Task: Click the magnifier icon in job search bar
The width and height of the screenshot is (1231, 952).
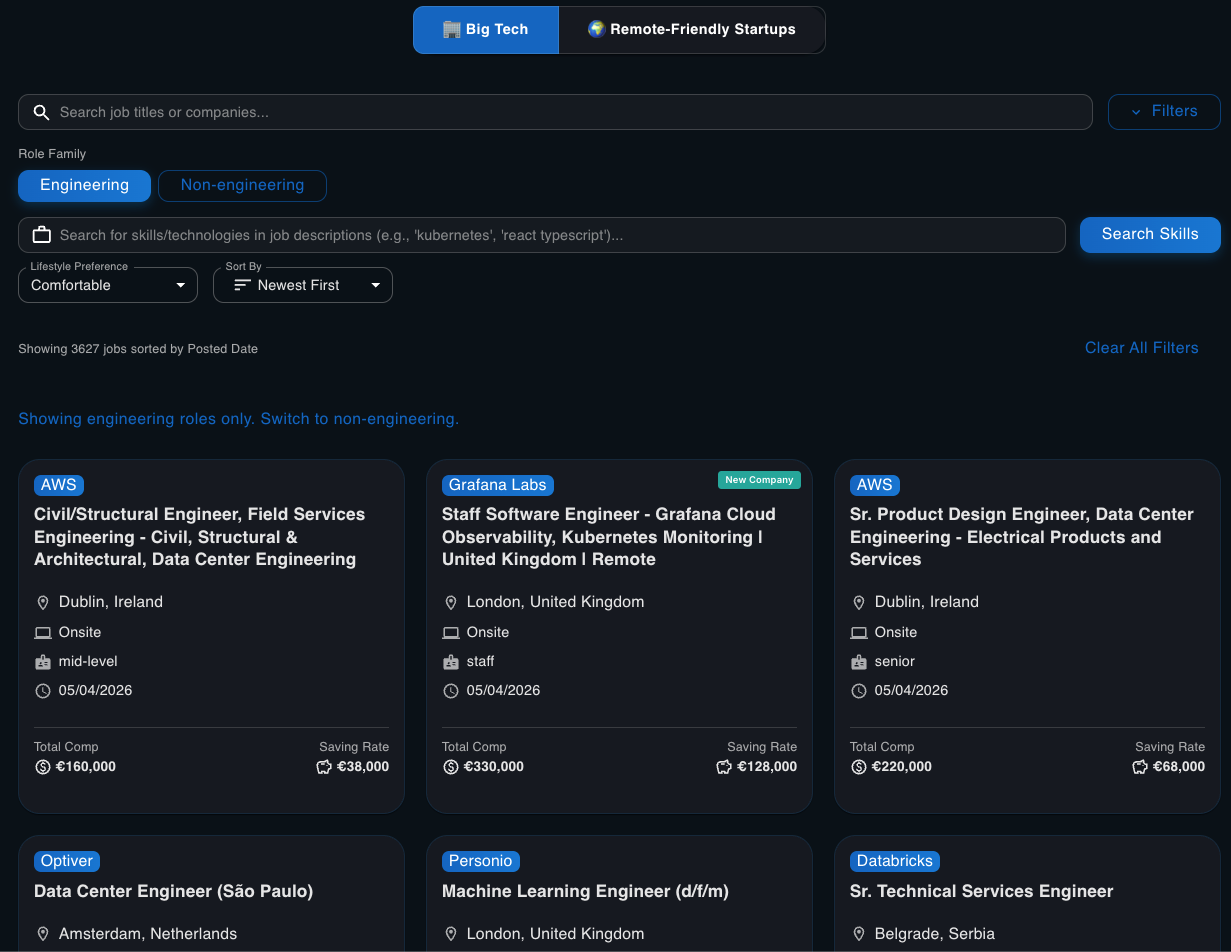Action: tap(41, 112)
